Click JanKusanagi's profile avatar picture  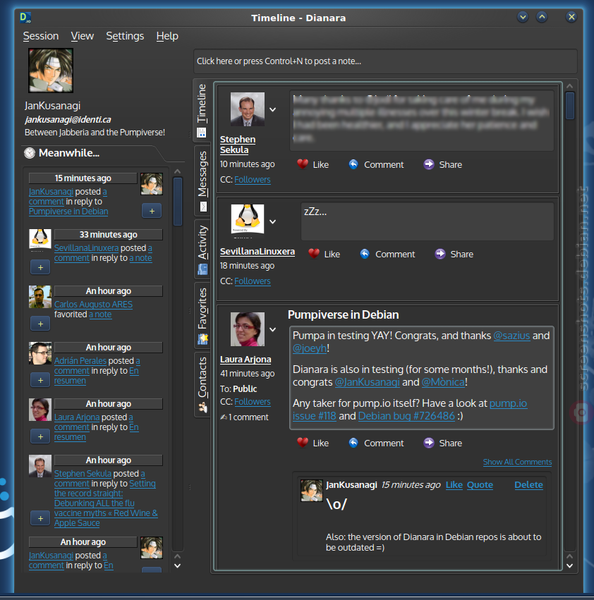pos(51,70)
